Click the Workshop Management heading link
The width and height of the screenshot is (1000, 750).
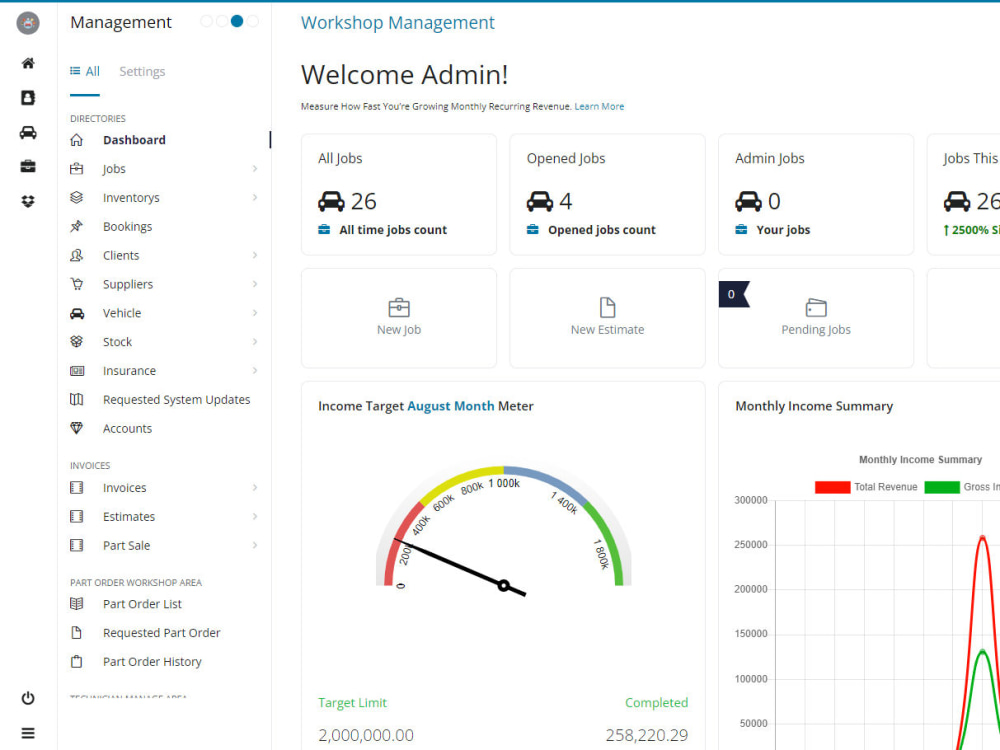click(x=397, y=22)
